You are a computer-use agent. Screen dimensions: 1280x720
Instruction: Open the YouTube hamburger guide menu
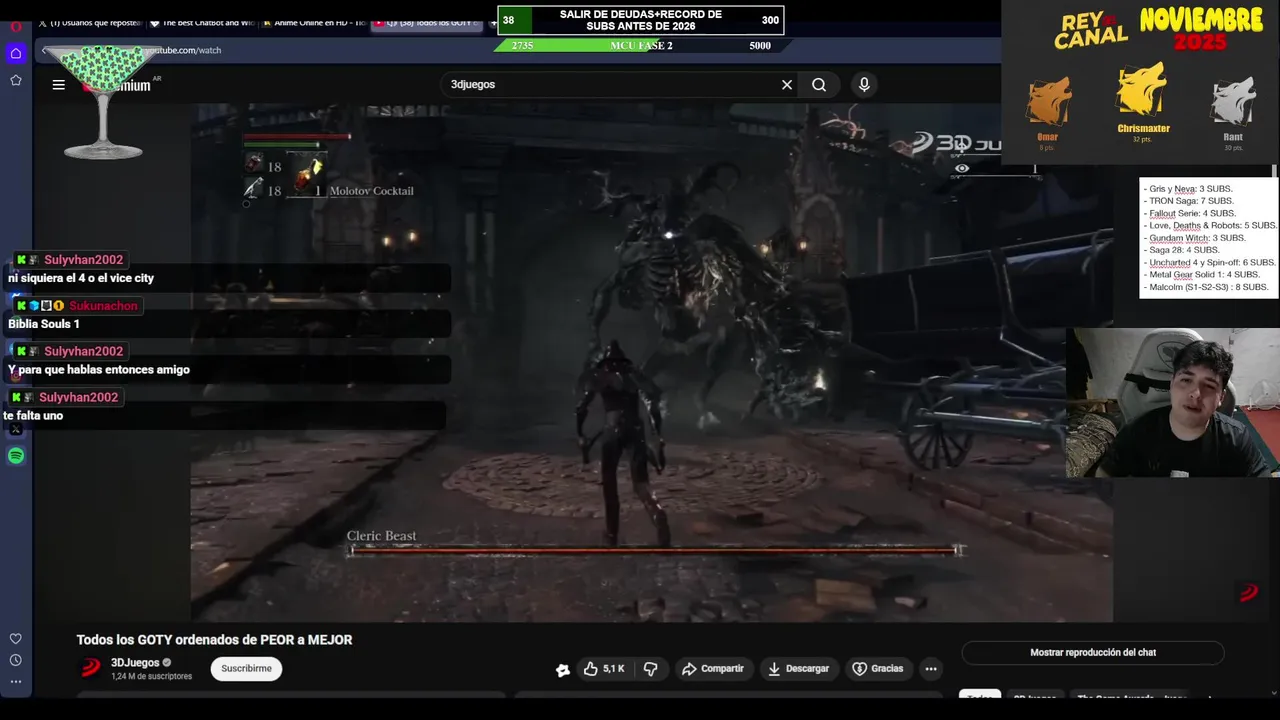tap(58, 85)
